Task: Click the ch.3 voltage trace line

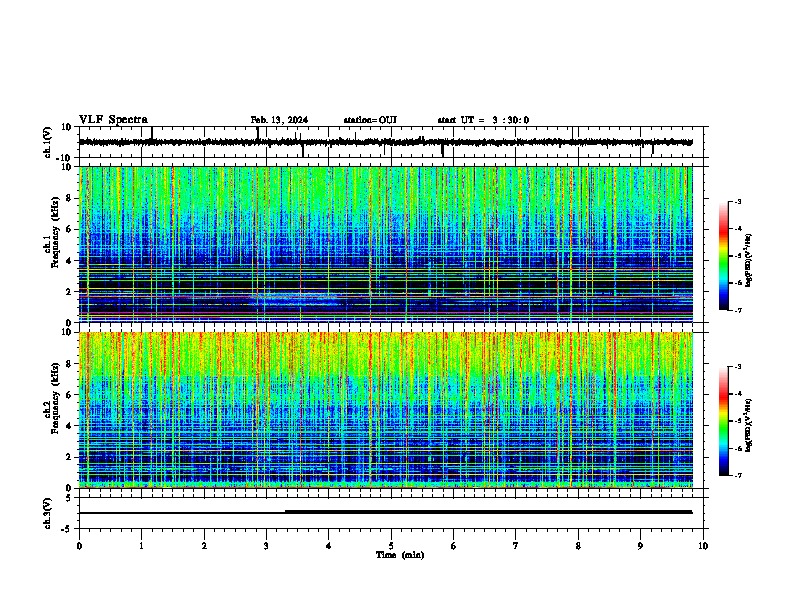Action: [385, 512]
